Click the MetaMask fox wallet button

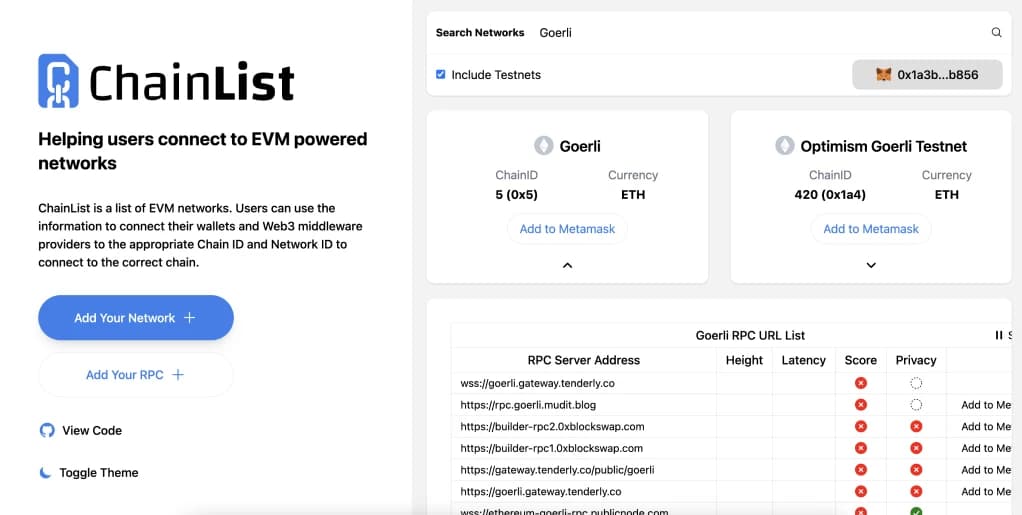coord(926,75)
